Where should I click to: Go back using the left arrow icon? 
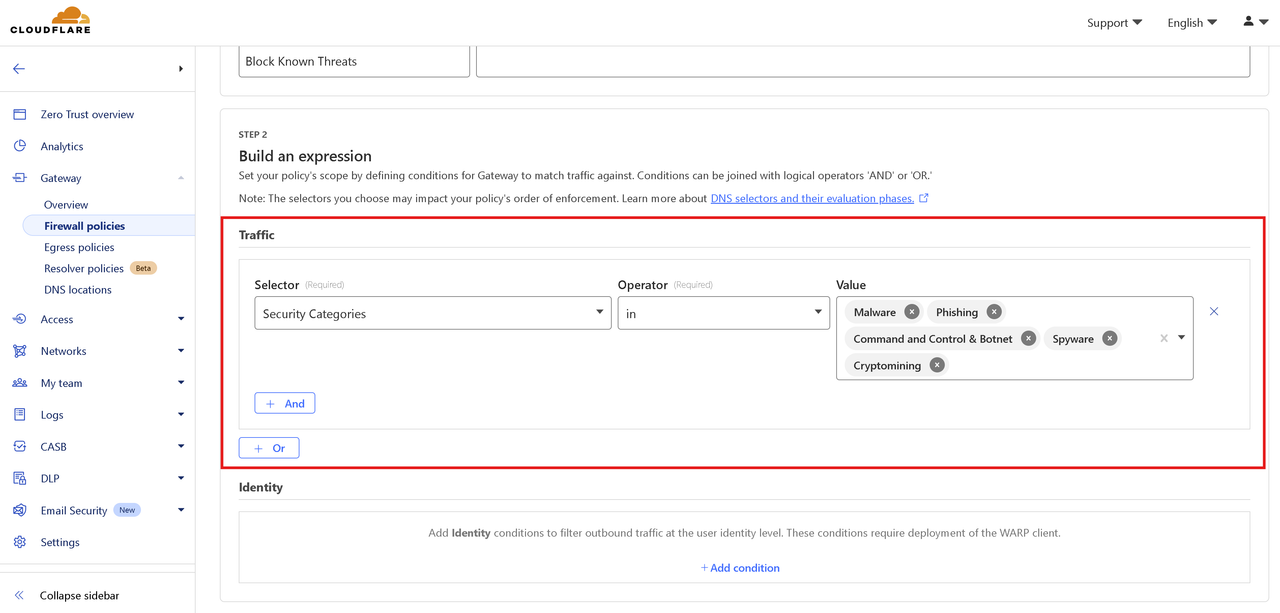19,69
